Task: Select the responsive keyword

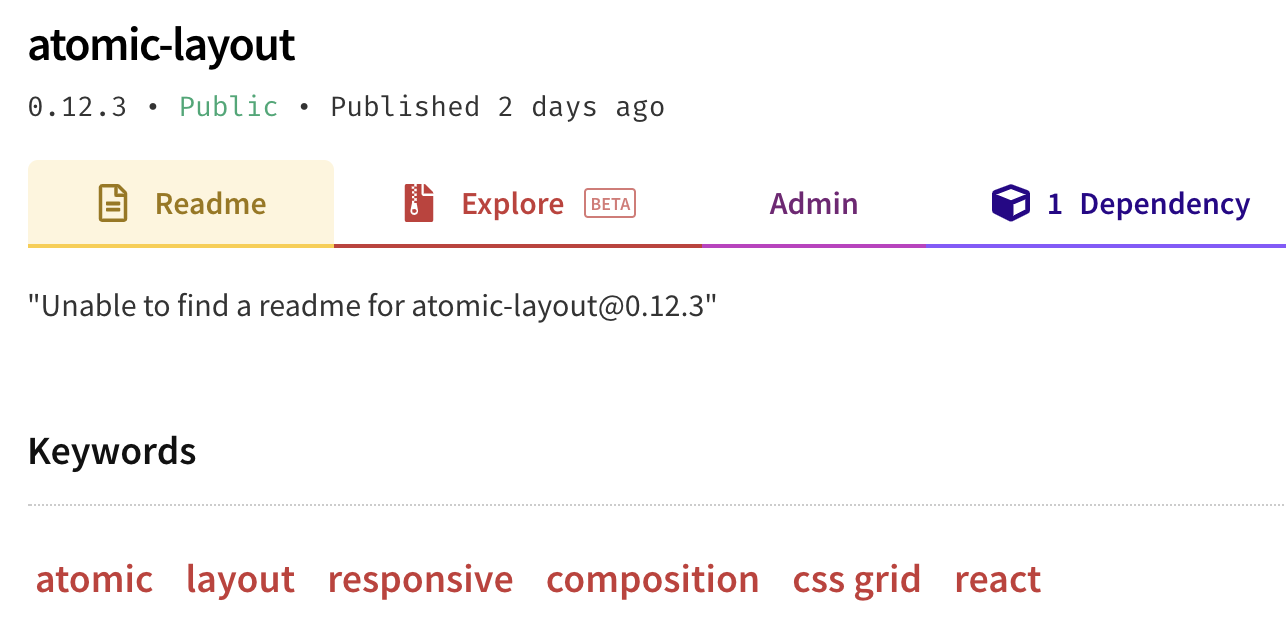Action: pyautogui.click(x=419, y=578)
